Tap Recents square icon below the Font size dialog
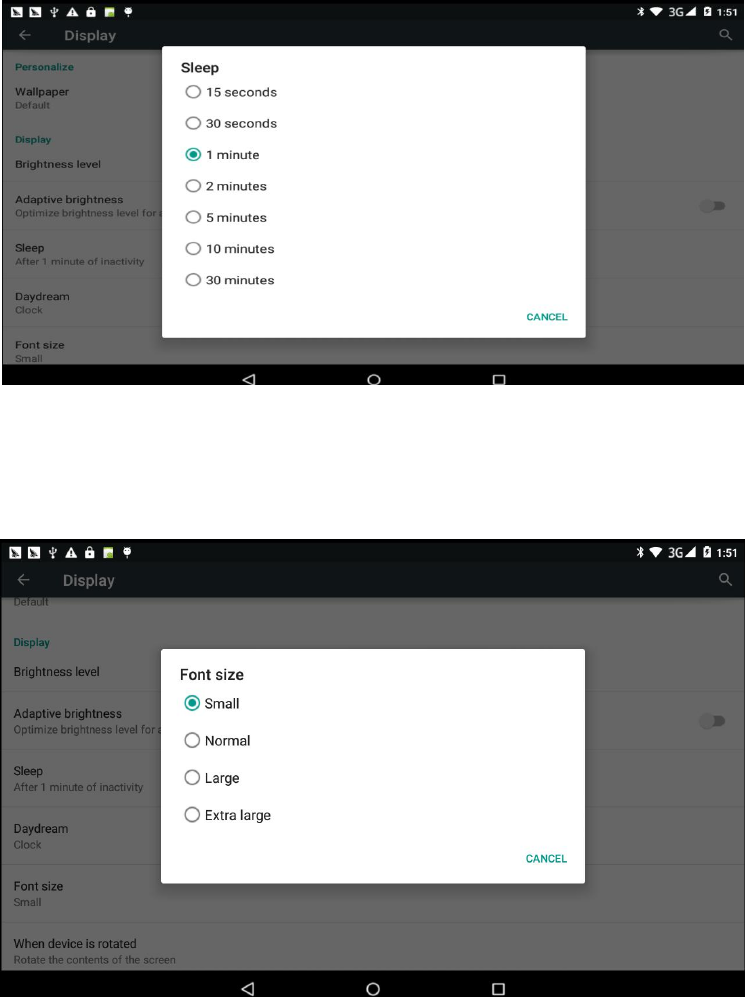This screenshot has width=745, height=997. click(x=498, y=989)
